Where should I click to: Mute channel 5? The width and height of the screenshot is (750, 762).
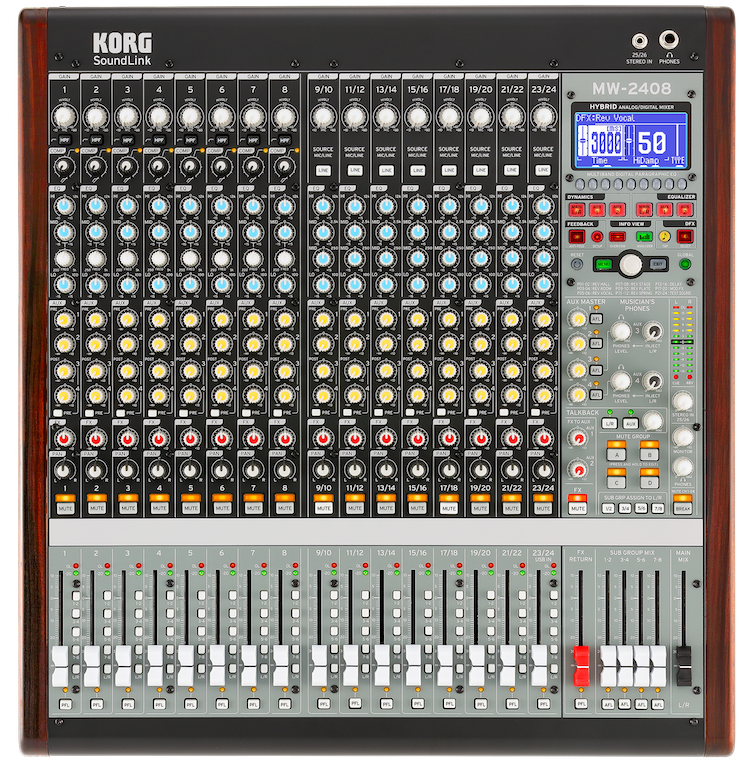tap(191, 508)
